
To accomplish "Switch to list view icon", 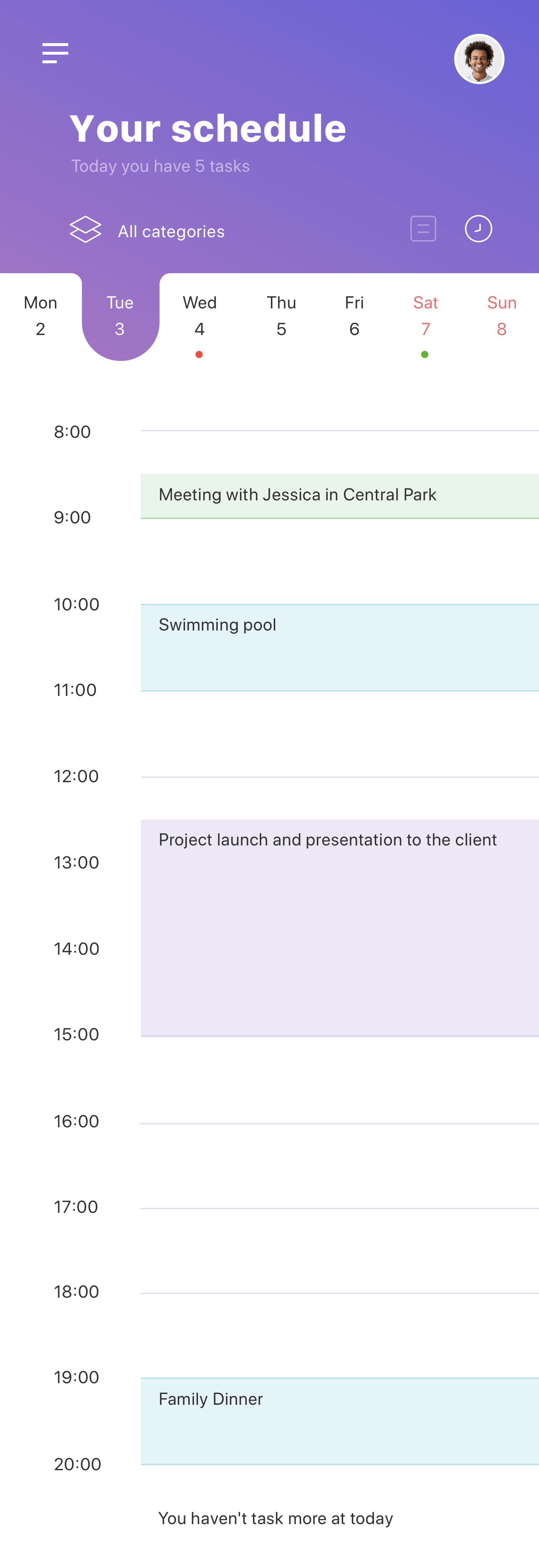I will (x=423, y=229).
